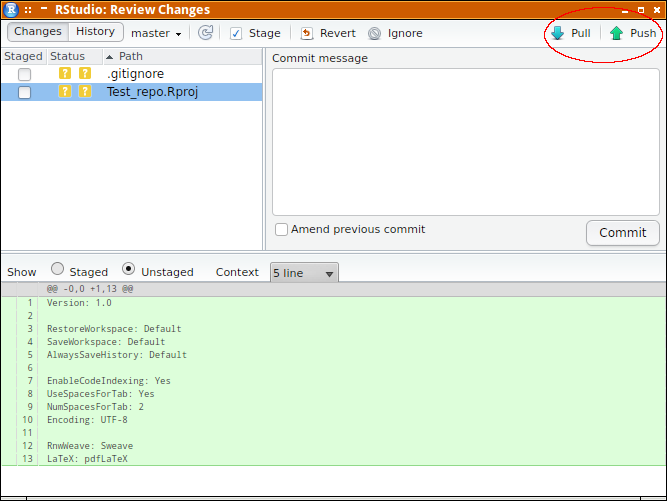Click the Push button label
667x501 pixels.
643,33
